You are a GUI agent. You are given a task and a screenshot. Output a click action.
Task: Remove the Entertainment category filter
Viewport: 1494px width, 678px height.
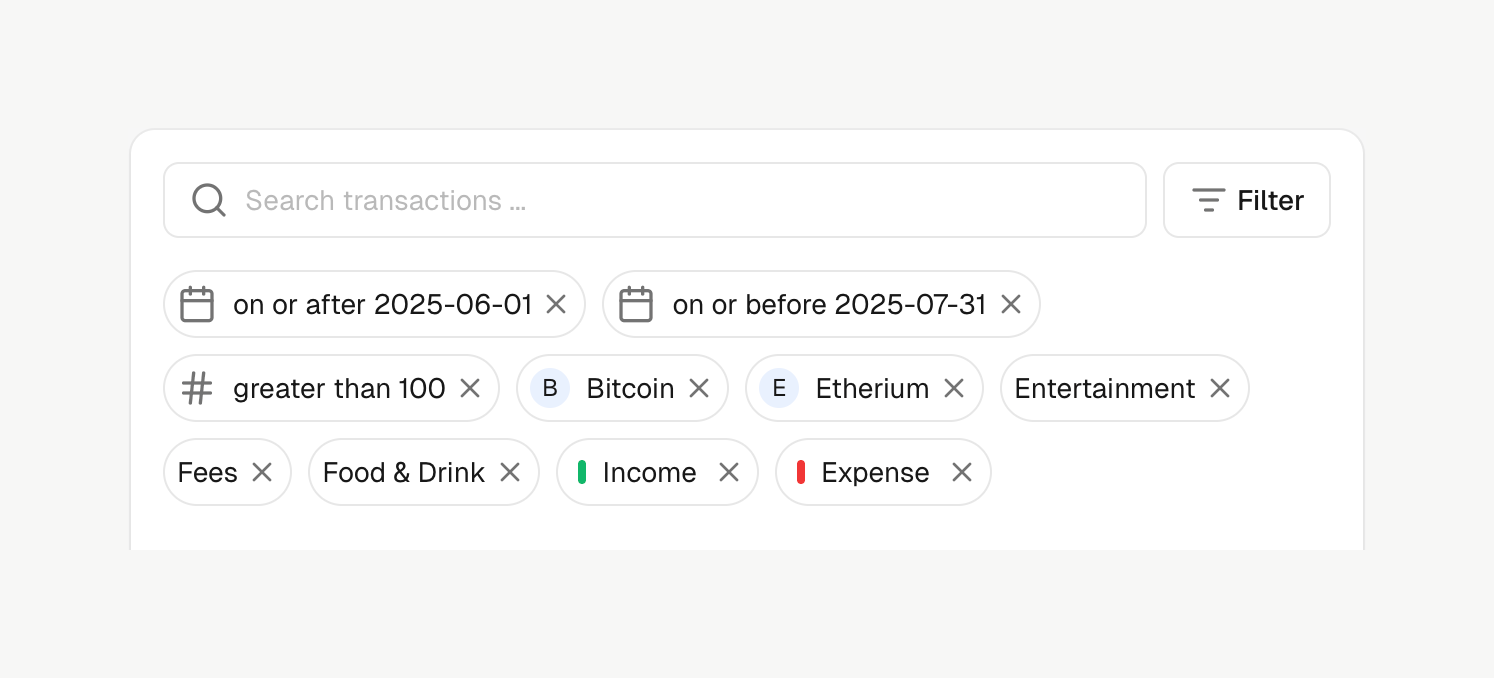click(x=1220, y=388)
